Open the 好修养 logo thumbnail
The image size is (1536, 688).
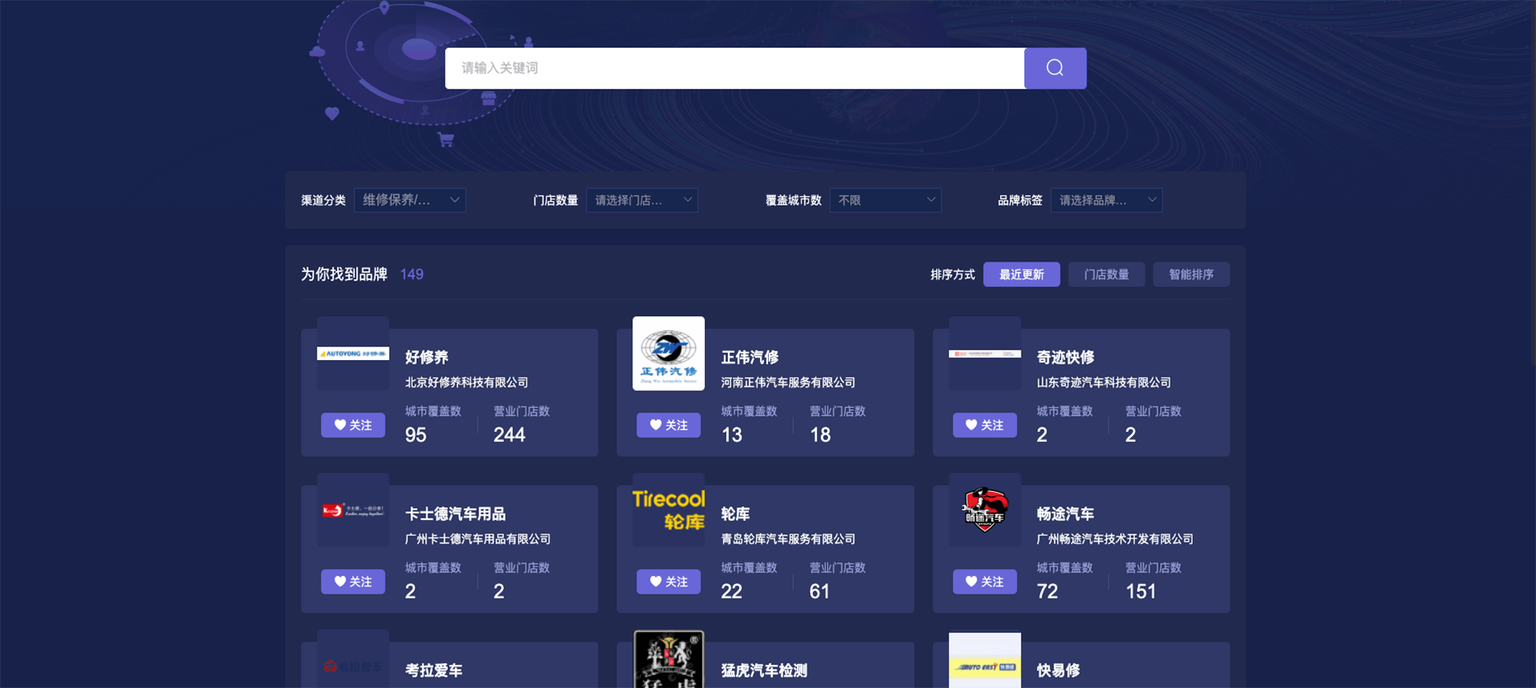(x=353, y=353)
